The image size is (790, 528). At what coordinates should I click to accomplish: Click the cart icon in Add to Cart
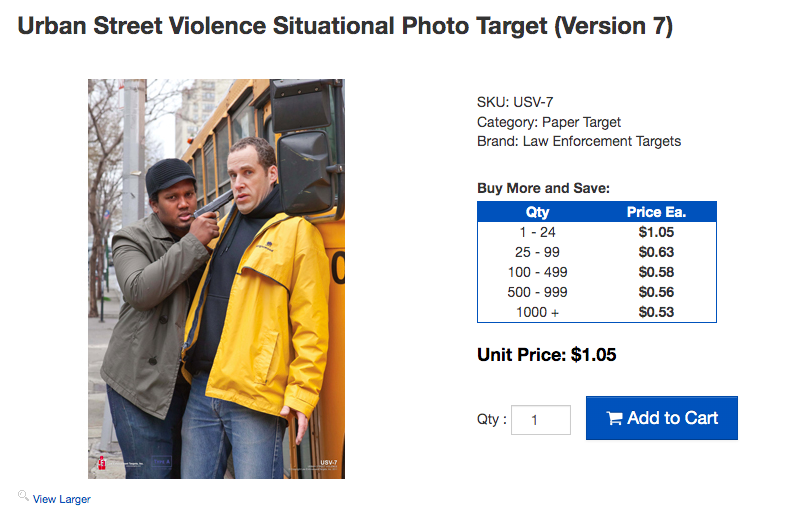614,418
